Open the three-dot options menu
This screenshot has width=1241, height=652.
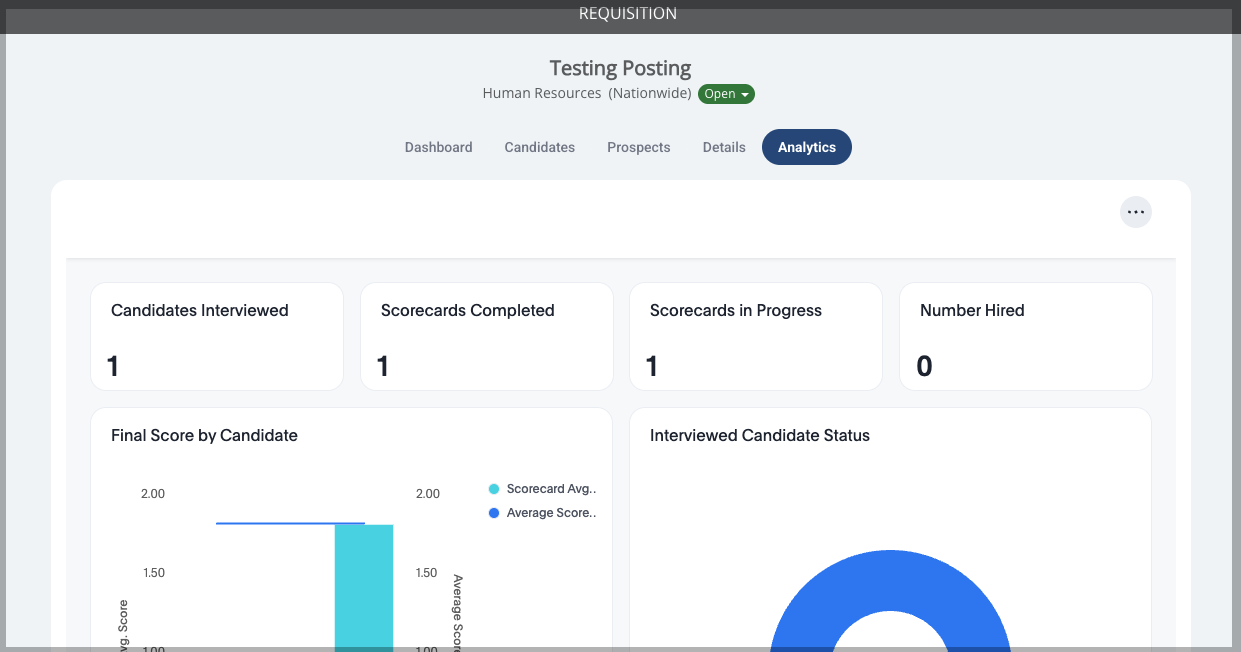1135,212
